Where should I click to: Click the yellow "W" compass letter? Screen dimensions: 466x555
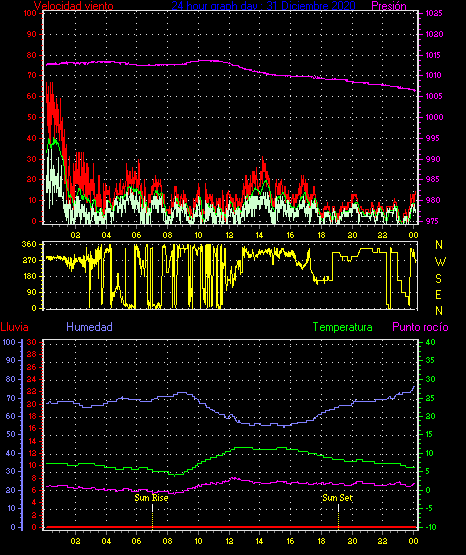point(440,262)
